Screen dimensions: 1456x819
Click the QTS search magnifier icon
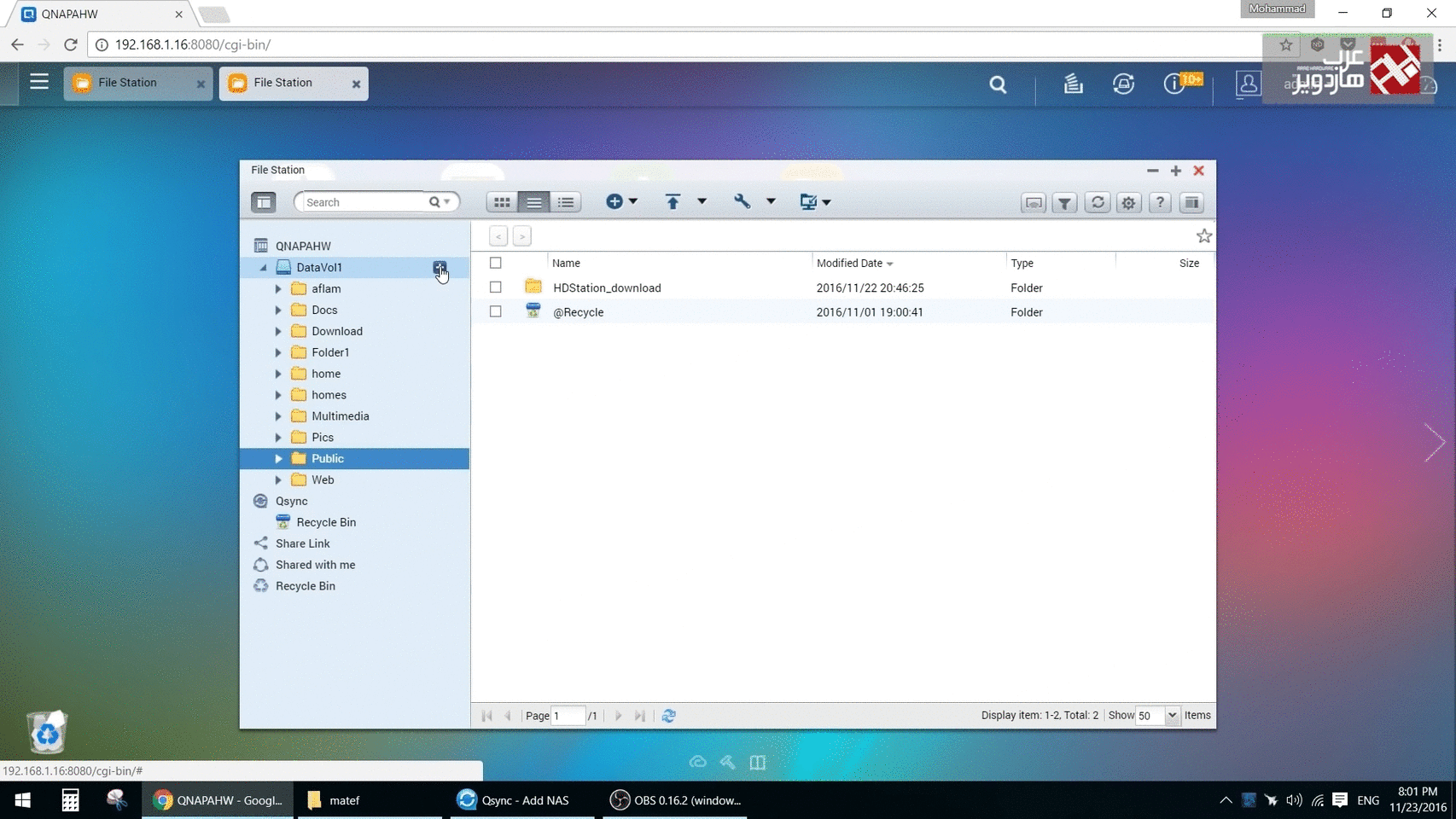point(998,84)
